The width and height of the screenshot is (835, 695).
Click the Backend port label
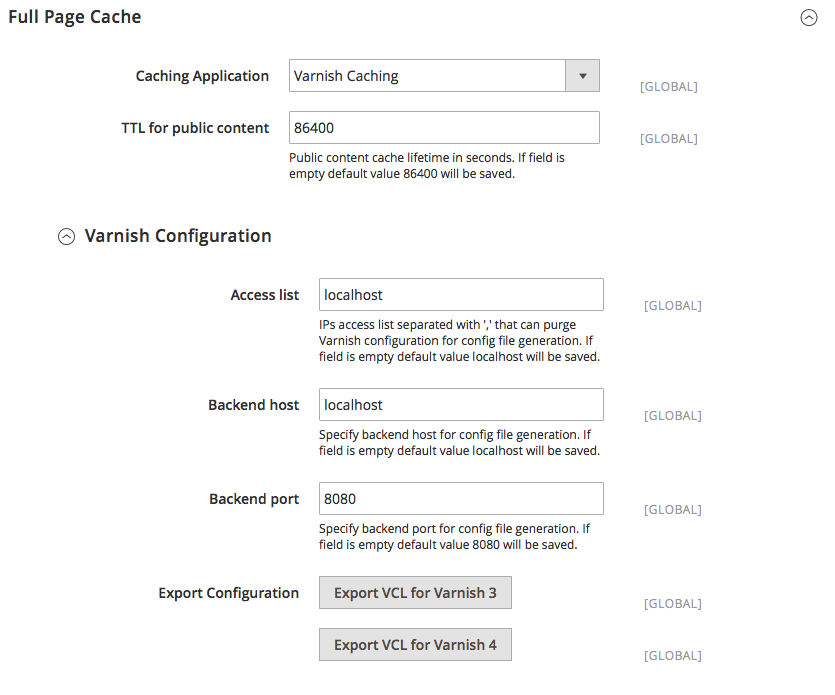click(x=254, y=499)
